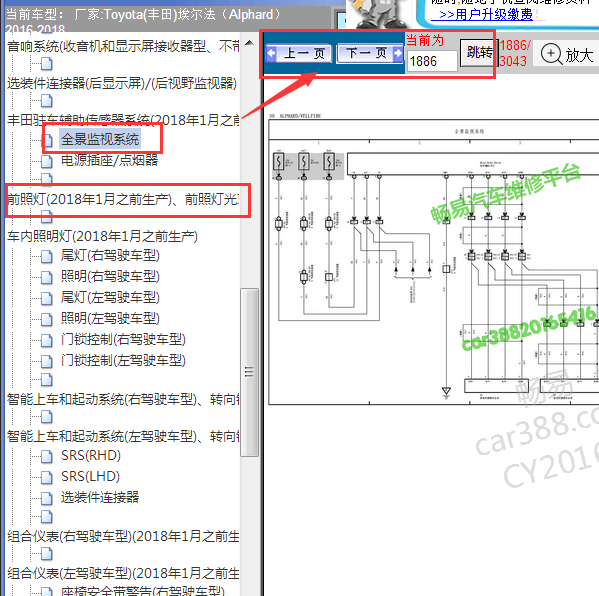Open 门锁控制(左驾驶车型) document
Viewport: 599px width, 596px height.
point(123,360)
